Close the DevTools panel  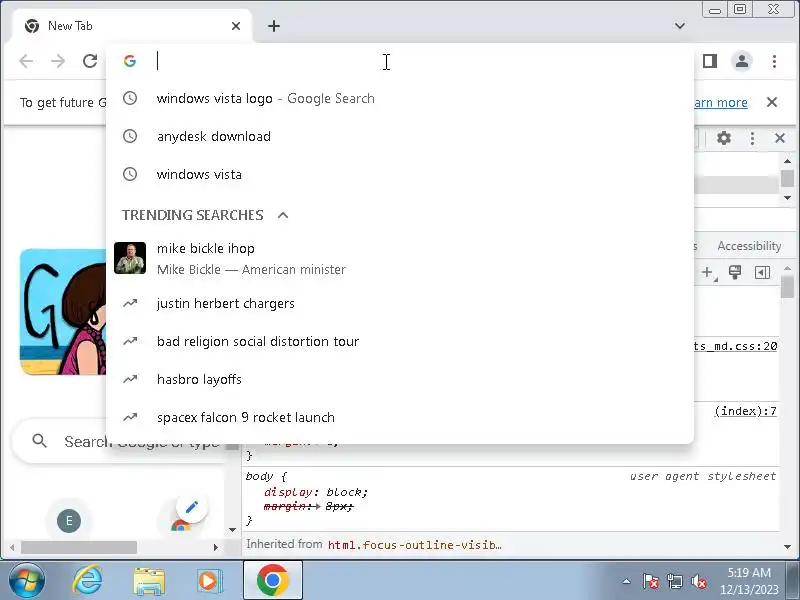pos(780,138)
